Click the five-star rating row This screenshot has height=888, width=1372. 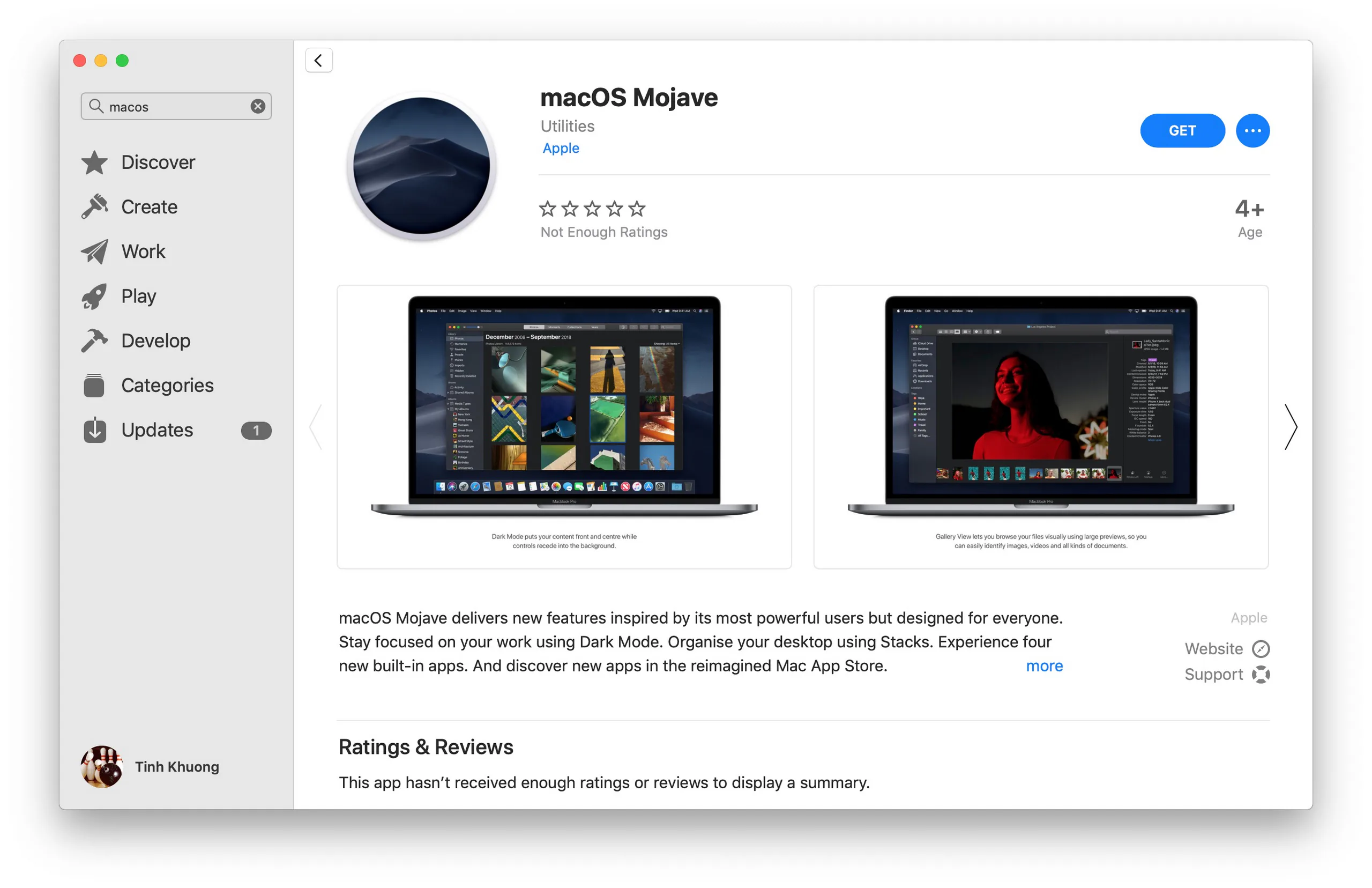(592, 208)
